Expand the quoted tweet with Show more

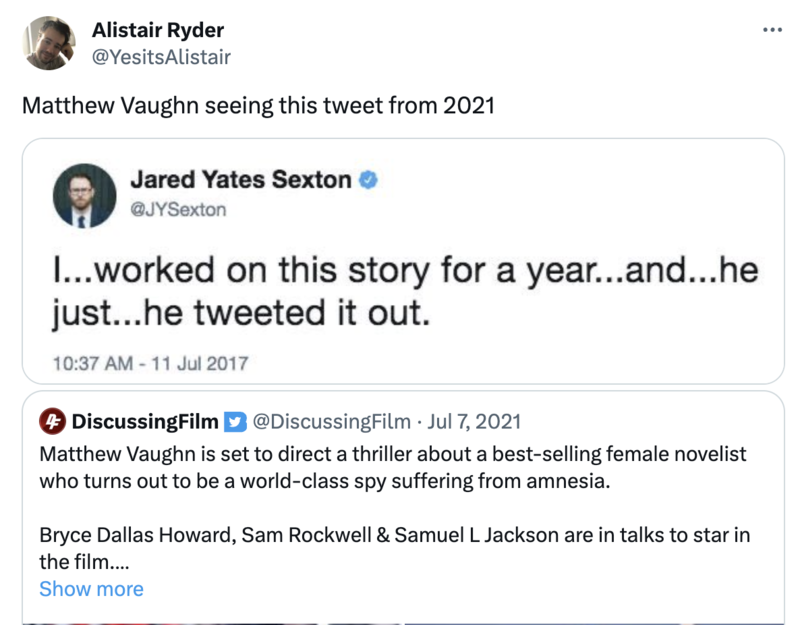coord(91,589)
